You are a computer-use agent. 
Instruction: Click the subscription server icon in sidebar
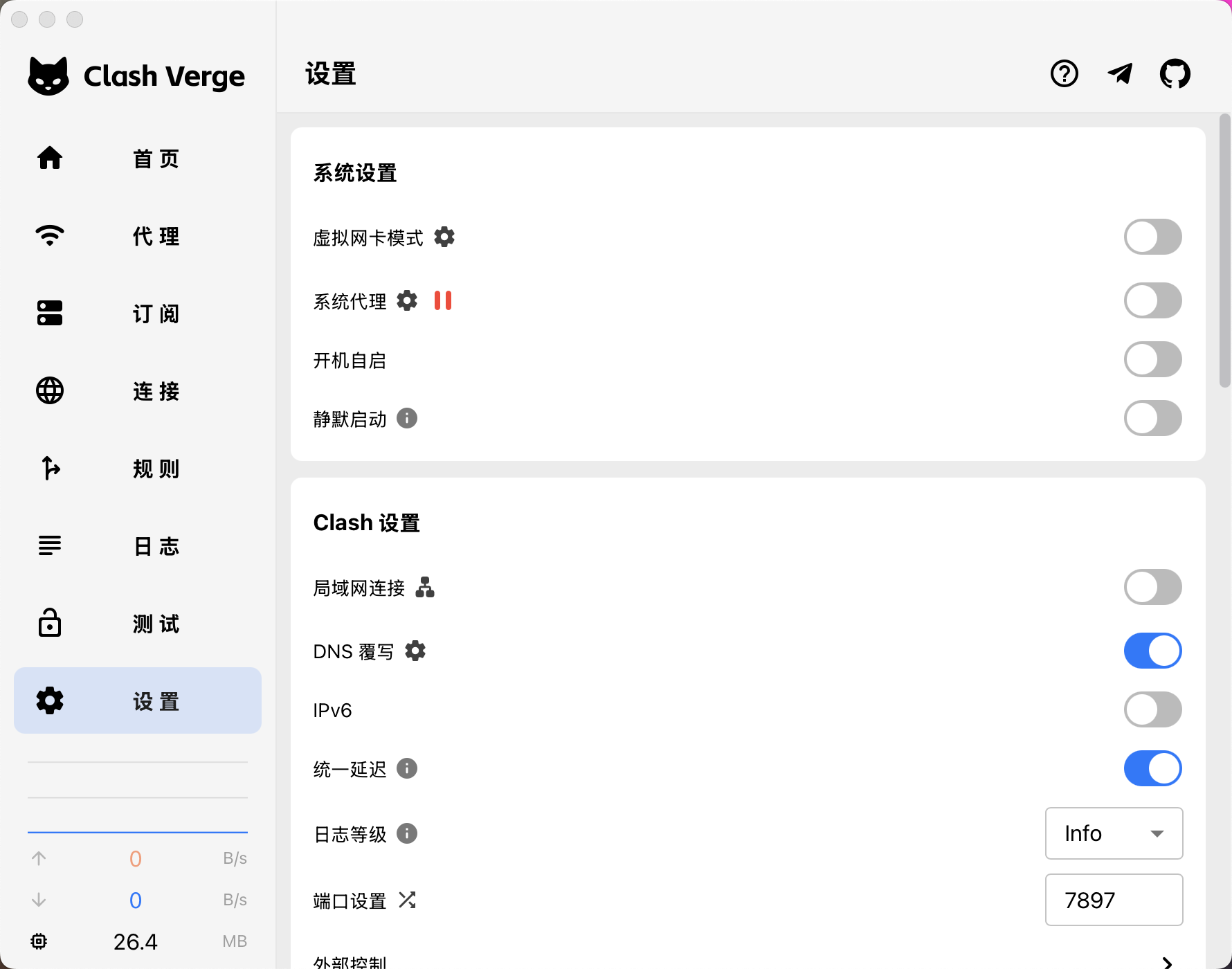pyautogui.click(x=50, y=313)
